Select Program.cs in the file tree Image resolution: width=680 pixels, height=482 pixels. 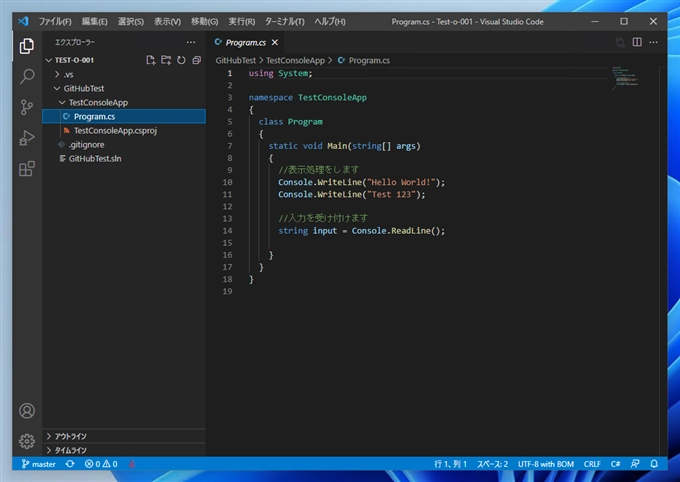coord(124,116)
